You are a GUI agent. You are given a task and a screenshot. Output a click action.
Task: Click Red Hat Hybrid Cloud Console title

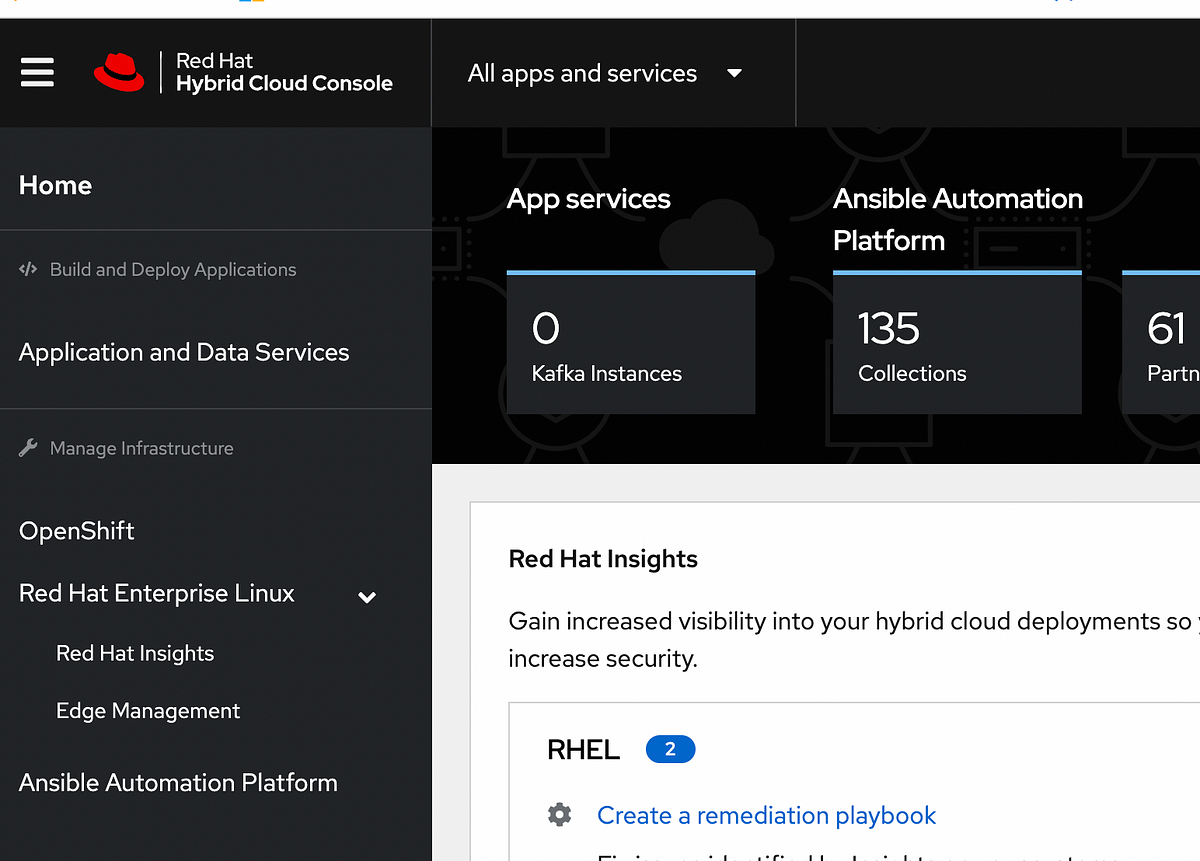pyautogui.click(x=284, y=73)
